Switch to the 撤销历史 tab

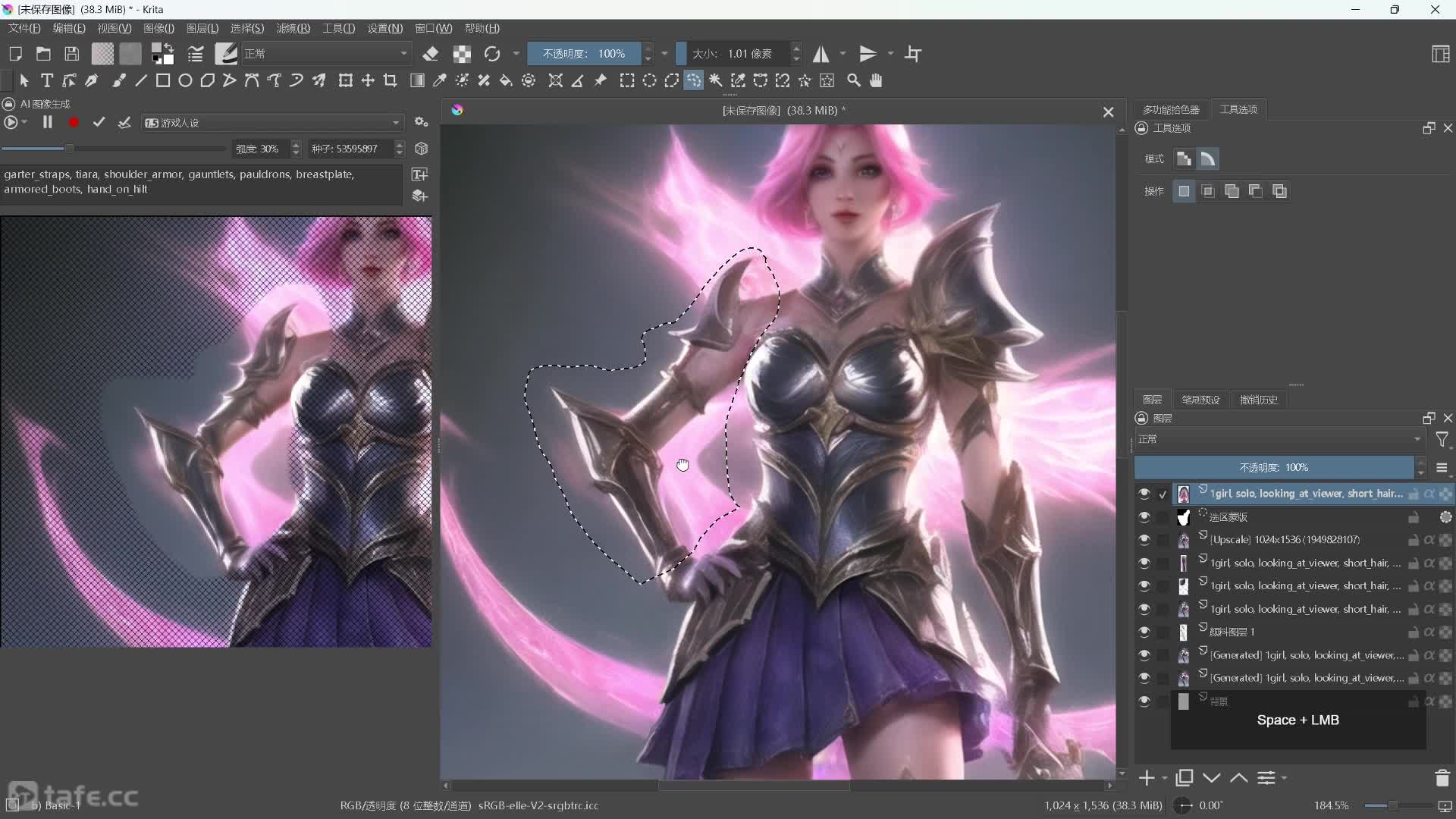(1259, 400)
